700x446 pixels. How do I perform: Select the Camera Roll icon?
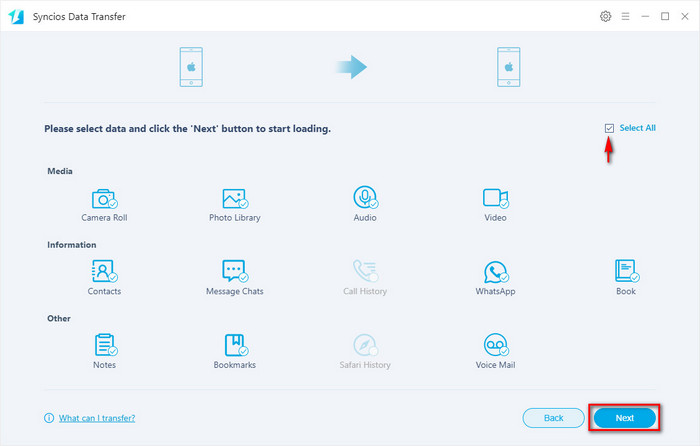104,199
